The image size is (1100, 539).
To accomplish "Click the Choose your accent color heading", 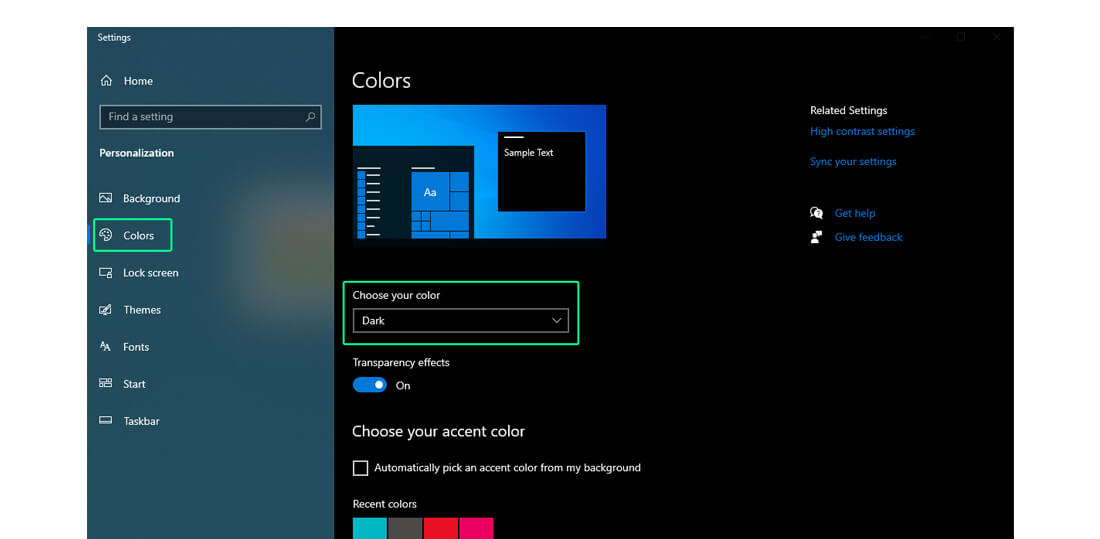I will click(438, 432).
